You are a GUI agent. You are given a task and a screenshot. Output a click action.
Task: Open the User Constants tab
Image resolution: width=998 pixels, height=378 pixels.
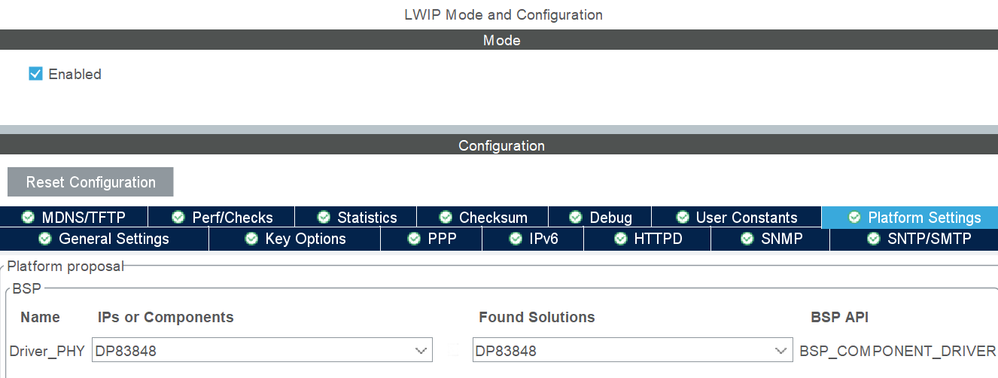[736, 217]
